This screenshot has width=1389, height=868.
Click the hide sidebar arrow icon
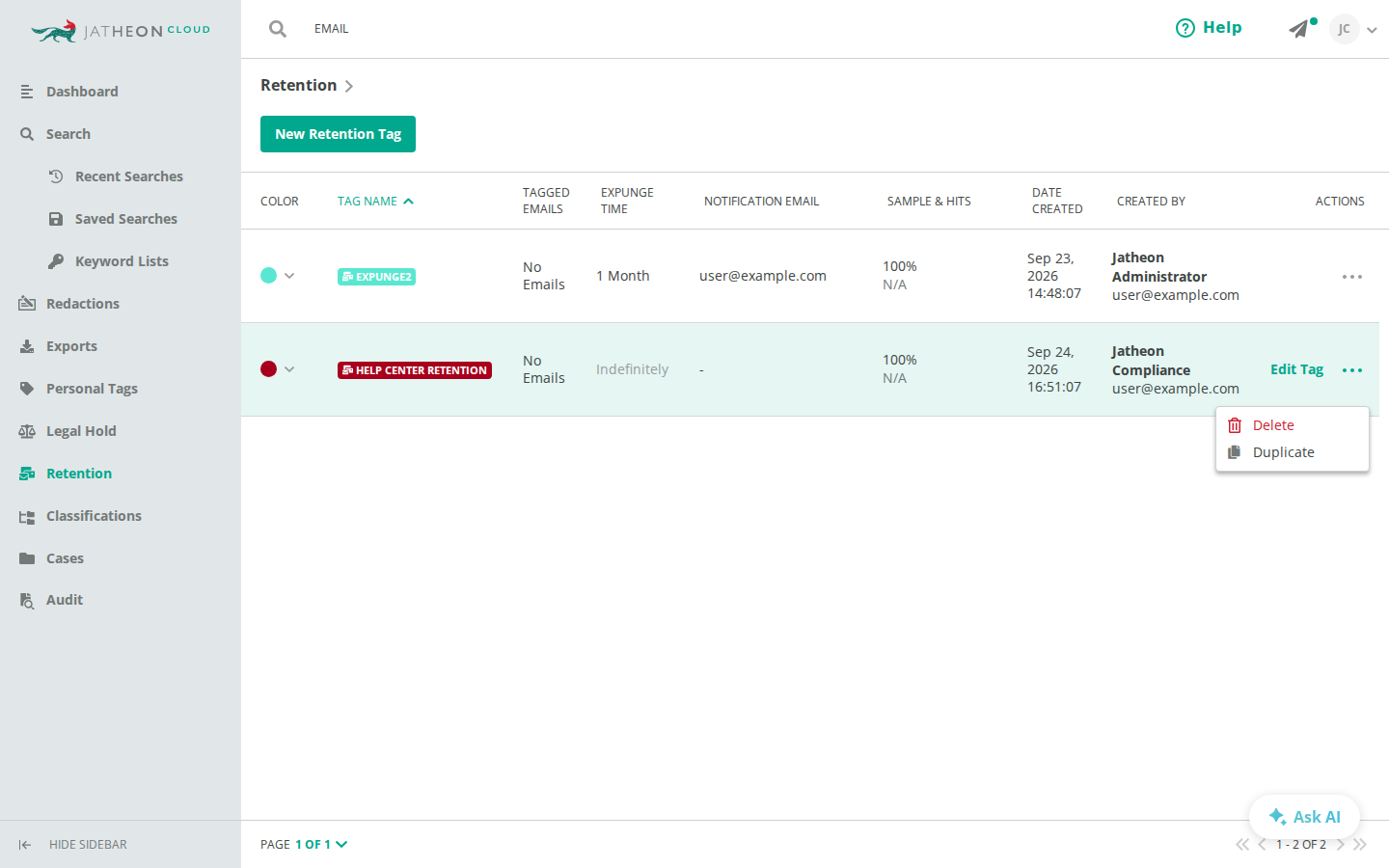tap(25, 845)
